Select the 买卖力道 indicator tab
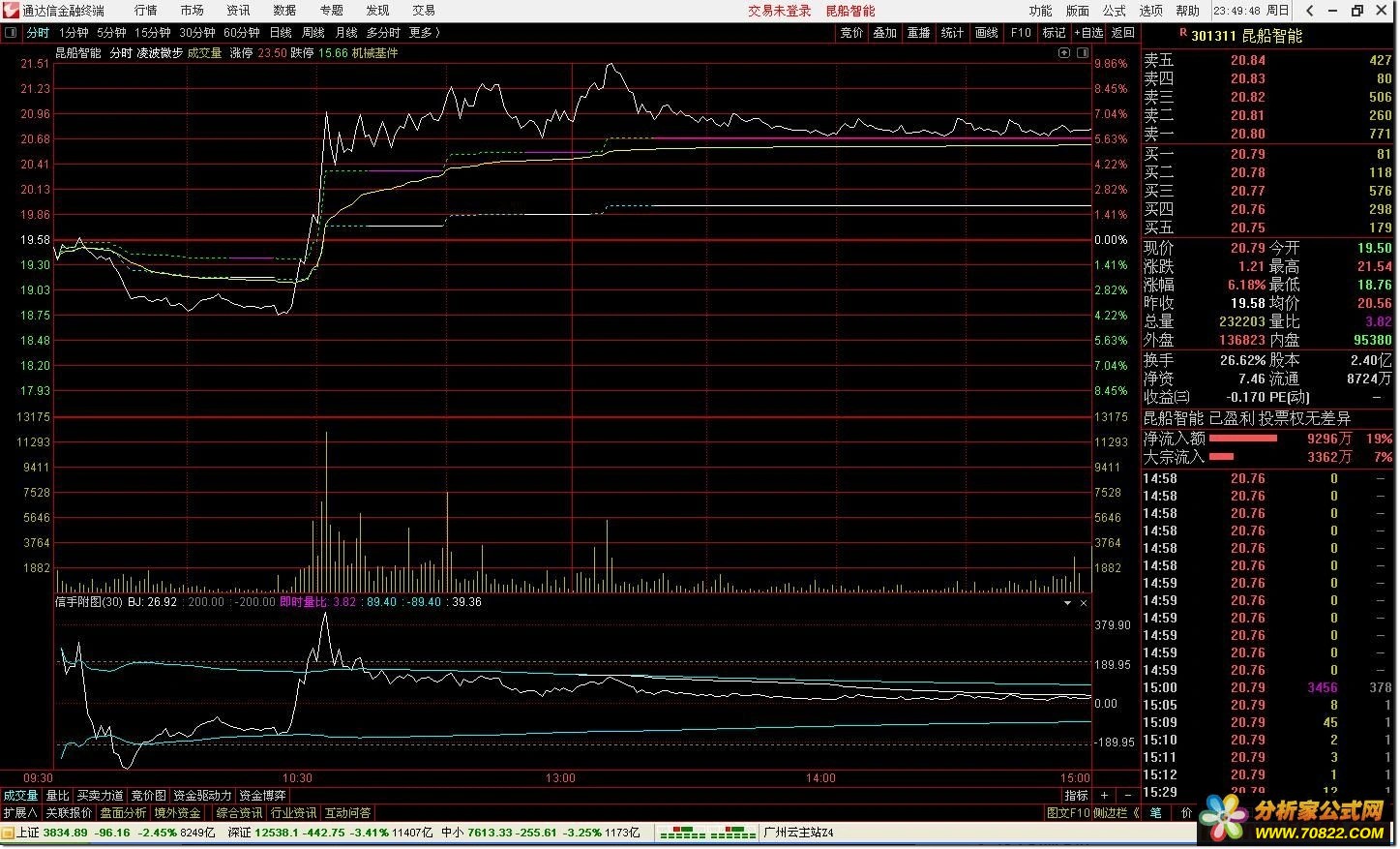 pos(101,796)
